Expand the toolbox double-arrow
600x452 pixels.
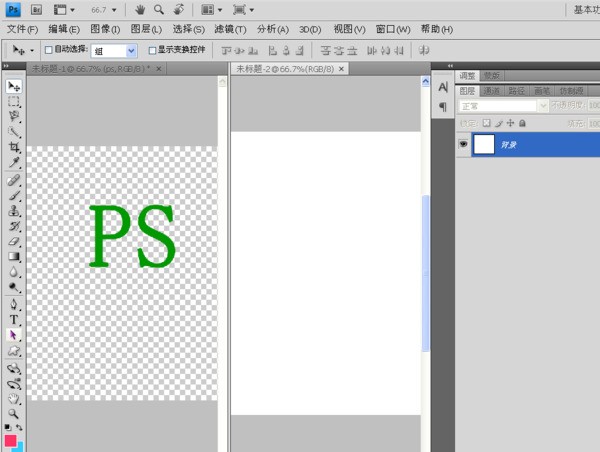[7, 66]
